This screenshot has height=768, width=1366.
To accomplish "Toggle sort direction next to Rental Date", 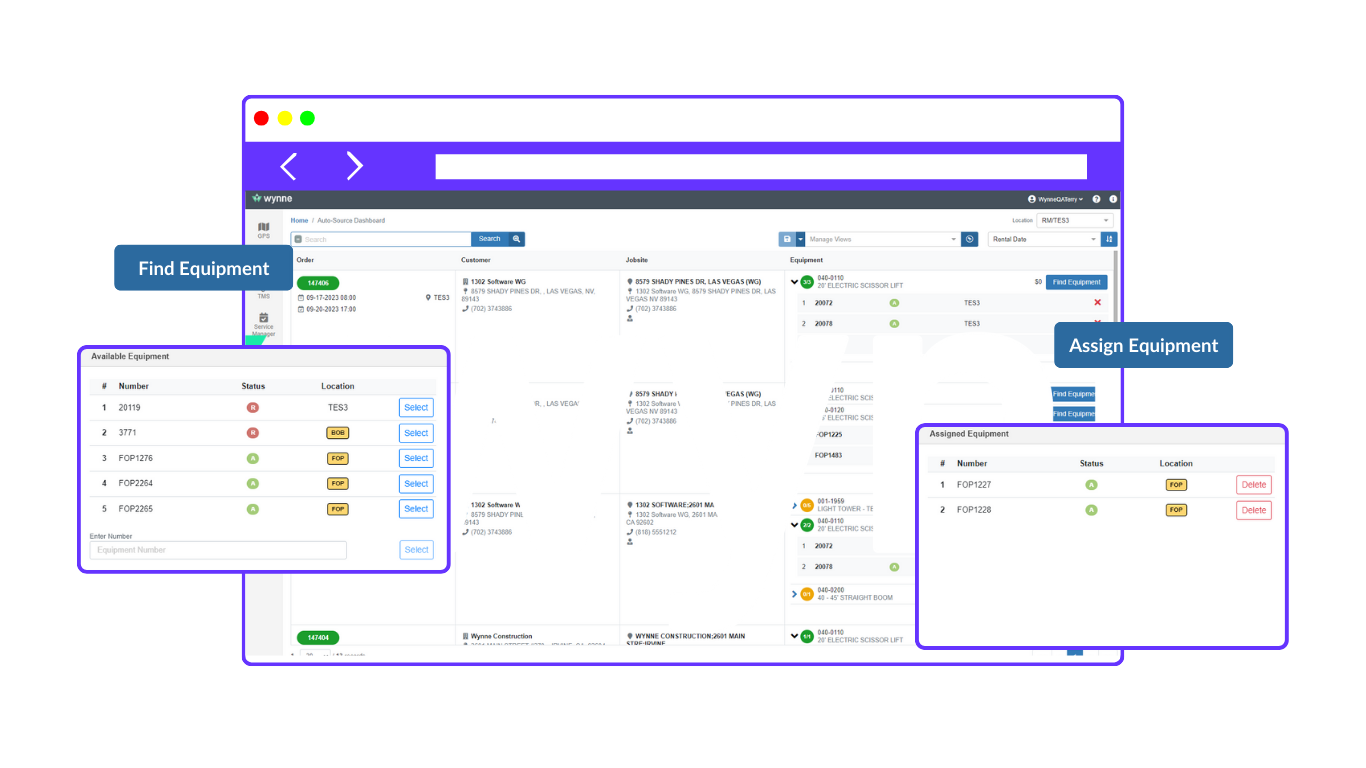I will tap(1110, 239).
